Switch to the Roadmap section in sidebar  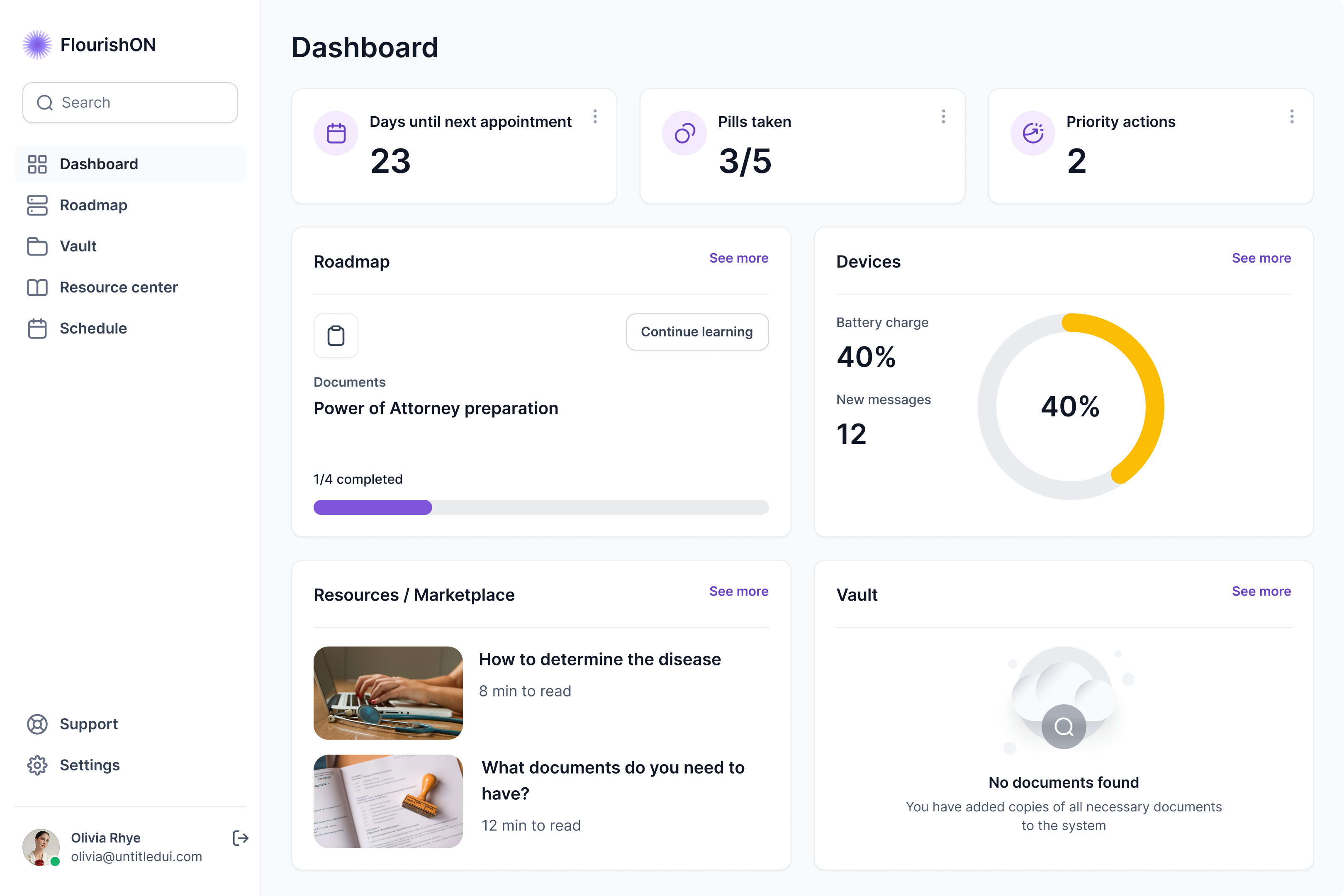coord(93,205)
